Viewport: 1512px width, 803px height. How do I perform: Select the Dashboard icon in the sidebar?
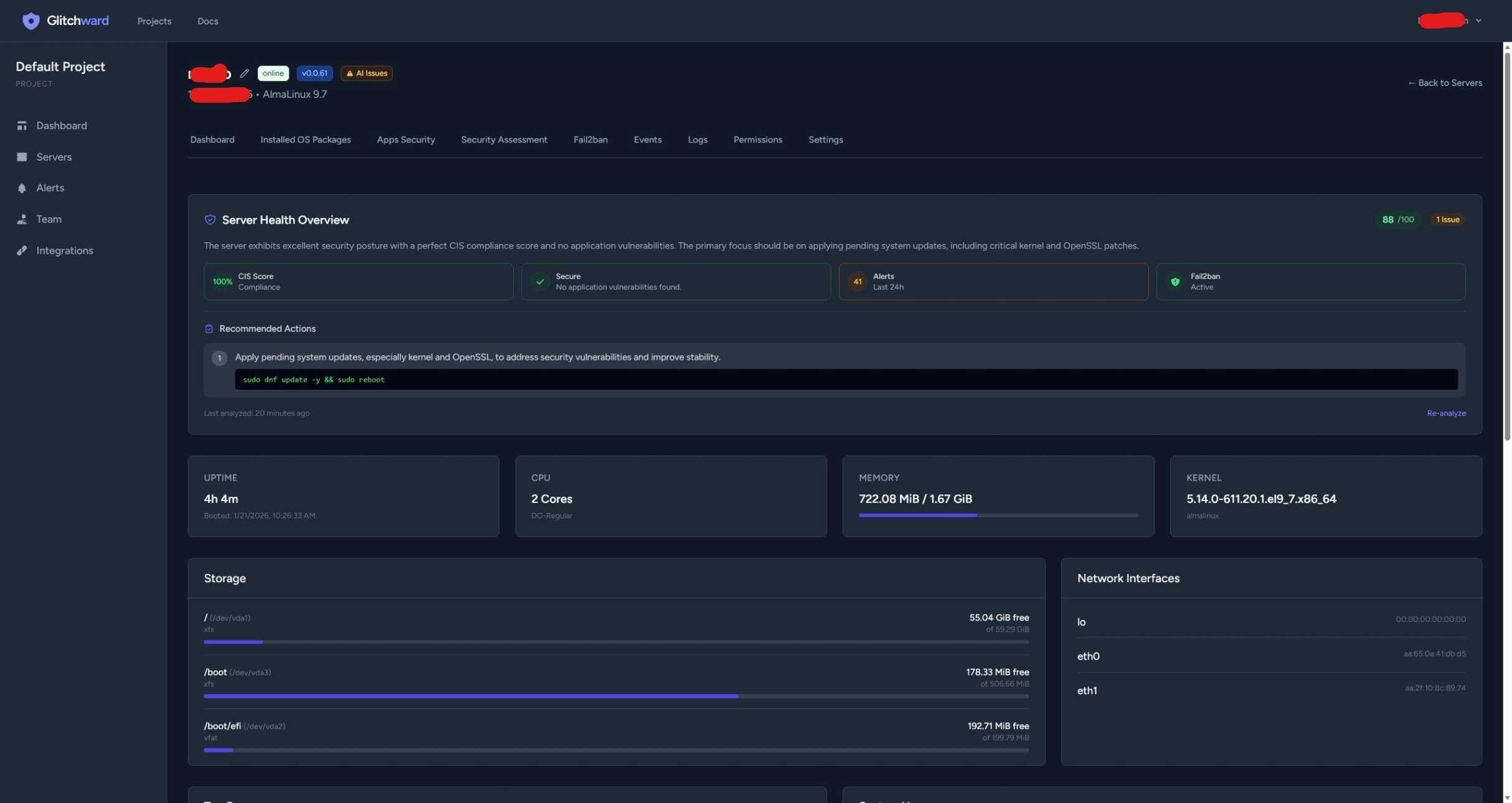click(x=22, y=125)
